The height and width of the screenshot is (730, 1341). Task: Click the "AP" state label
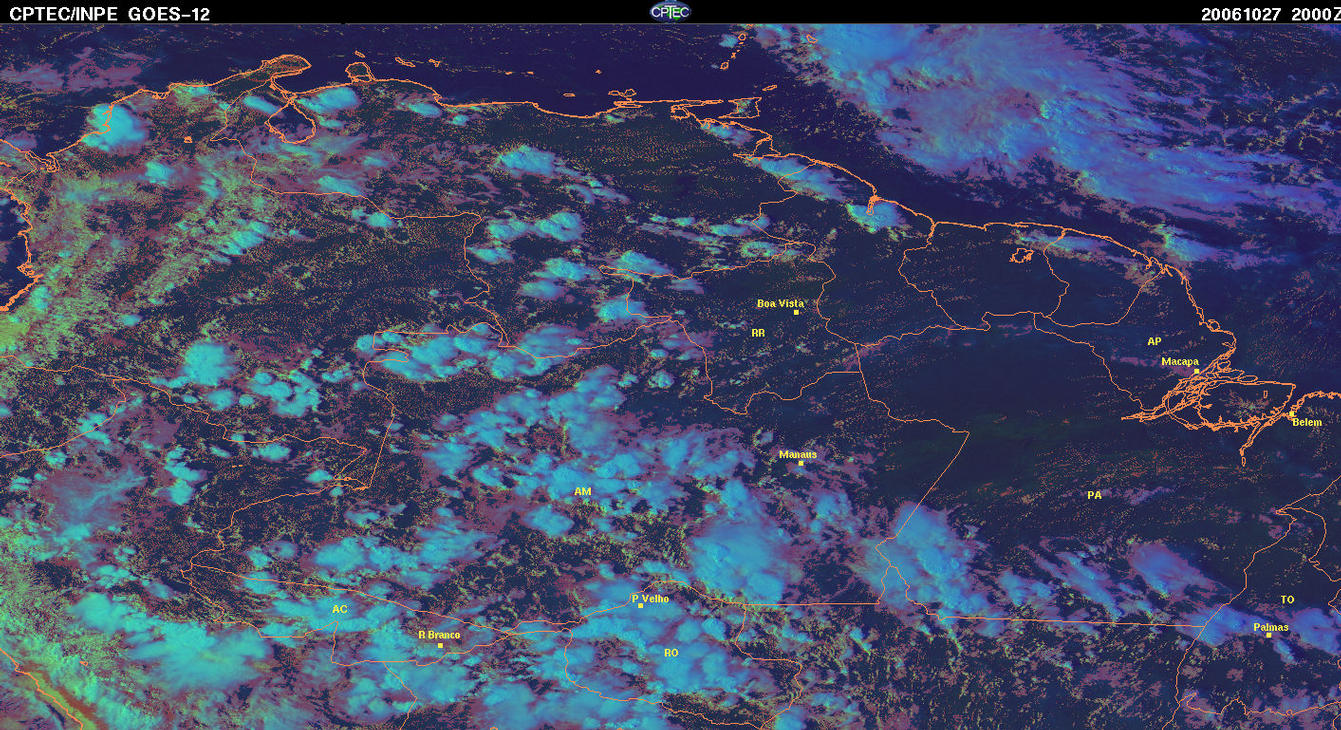tap(1154, 341)
